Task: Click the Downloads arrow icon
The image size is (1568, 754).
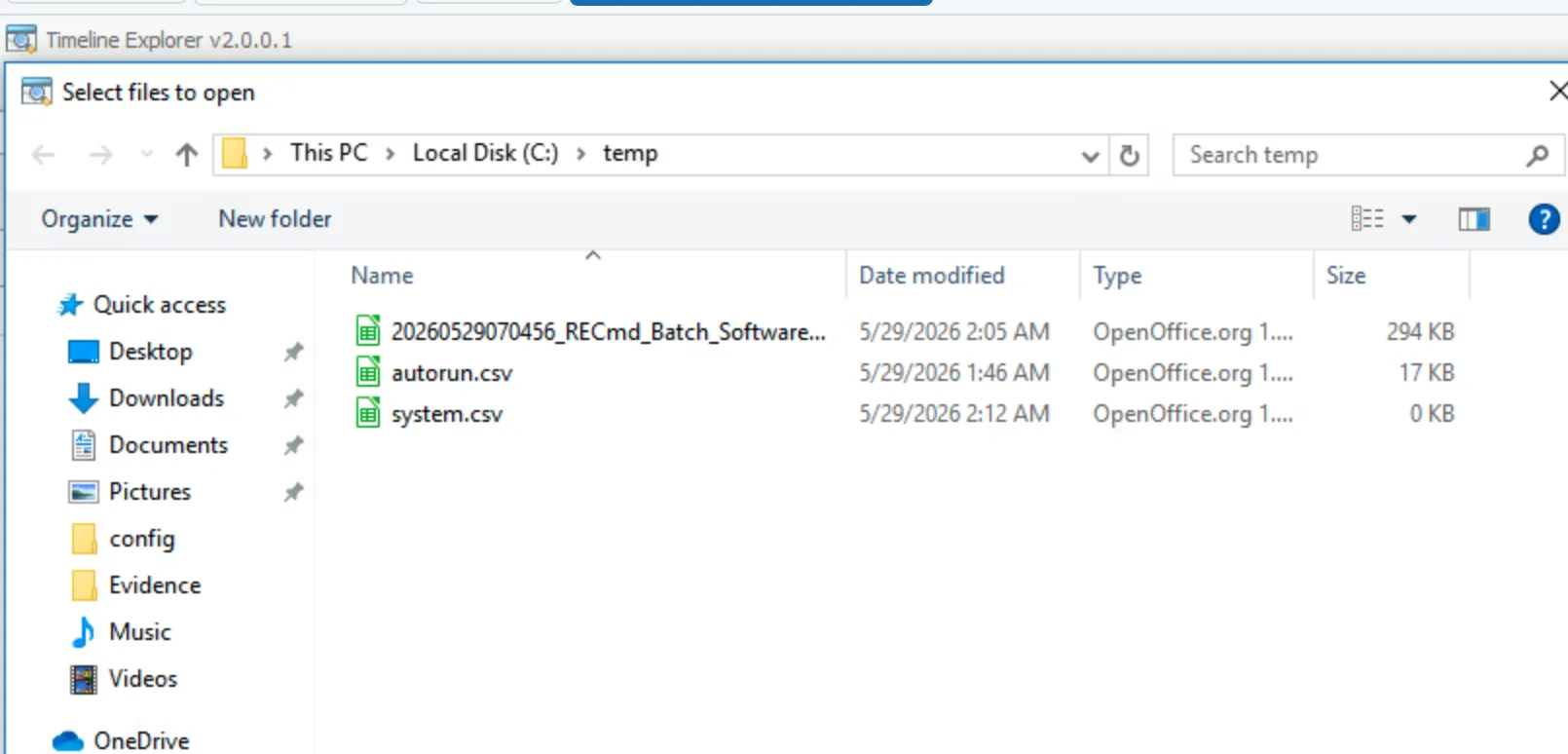Action: coord(84,398)
